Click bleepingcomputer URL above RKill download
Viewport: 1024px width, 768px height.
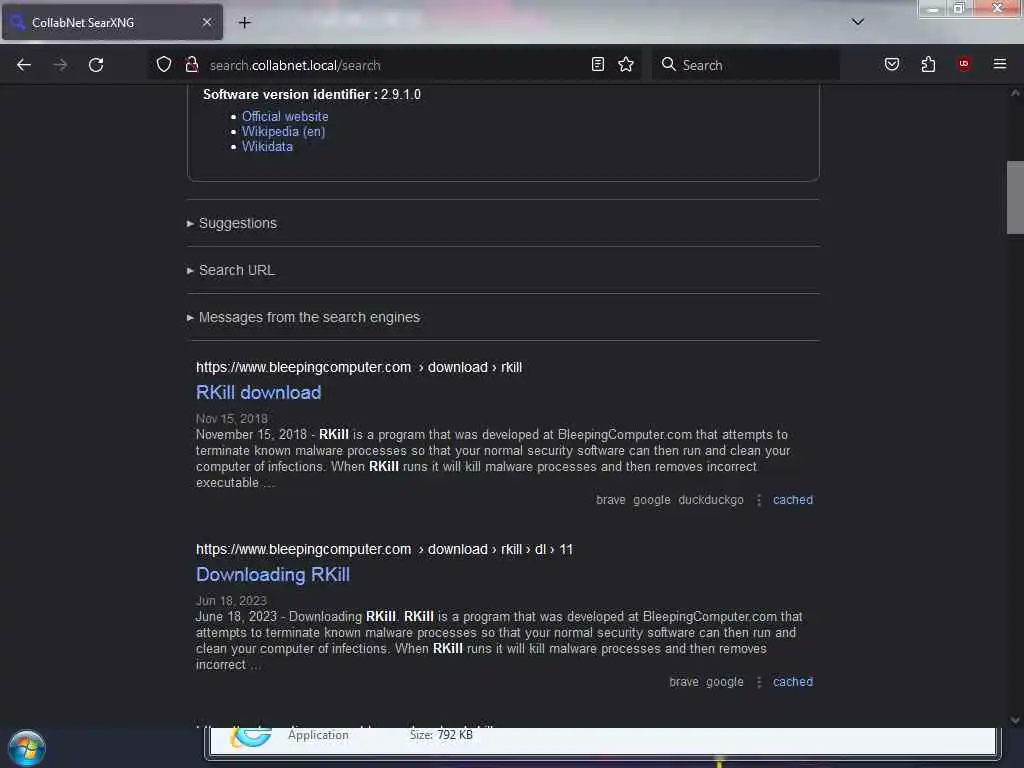tap(359, 368)
